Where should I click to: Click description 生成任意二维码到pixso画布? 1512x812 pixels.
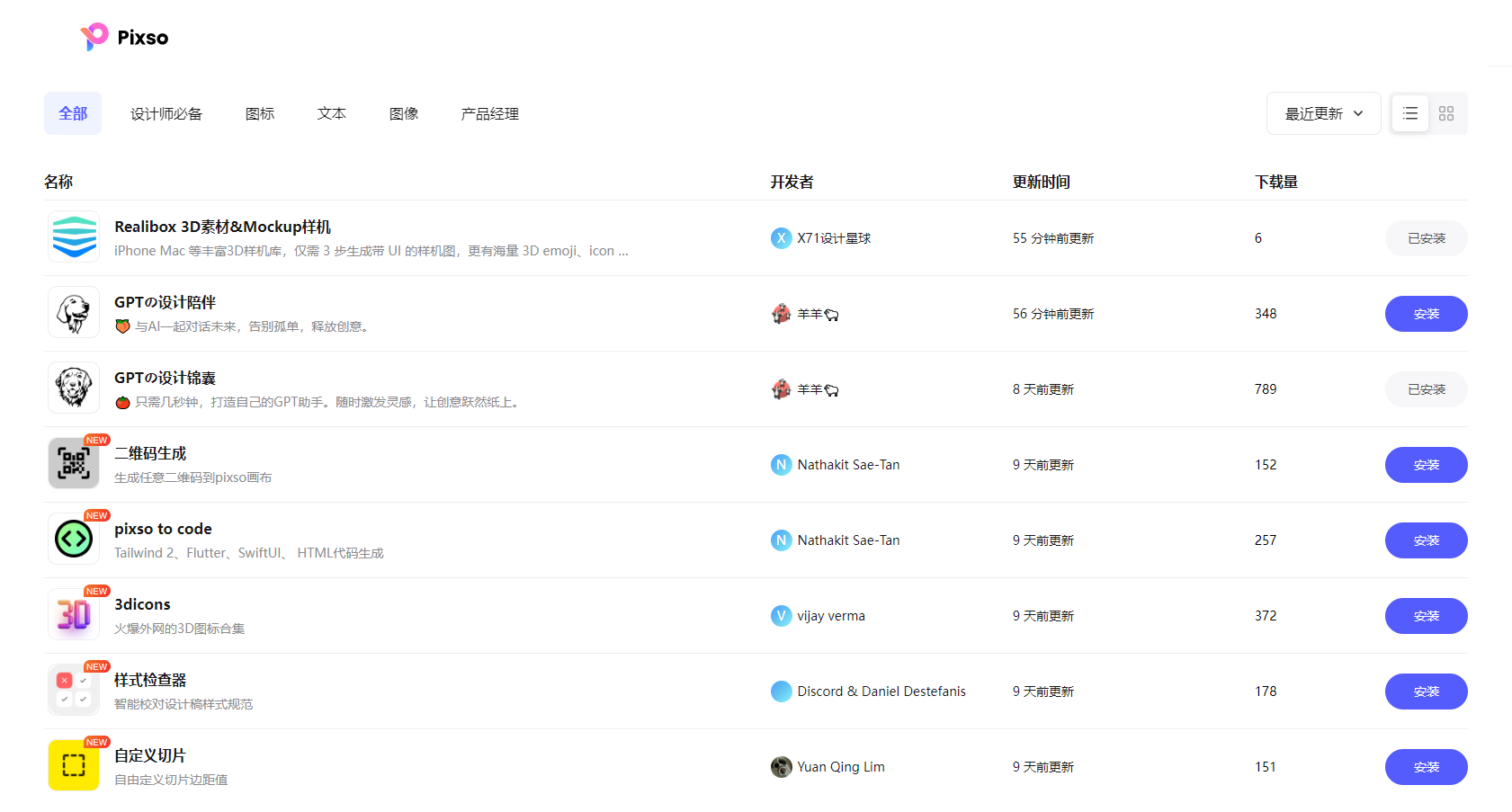pyautogui.click(x=192, y=477)
